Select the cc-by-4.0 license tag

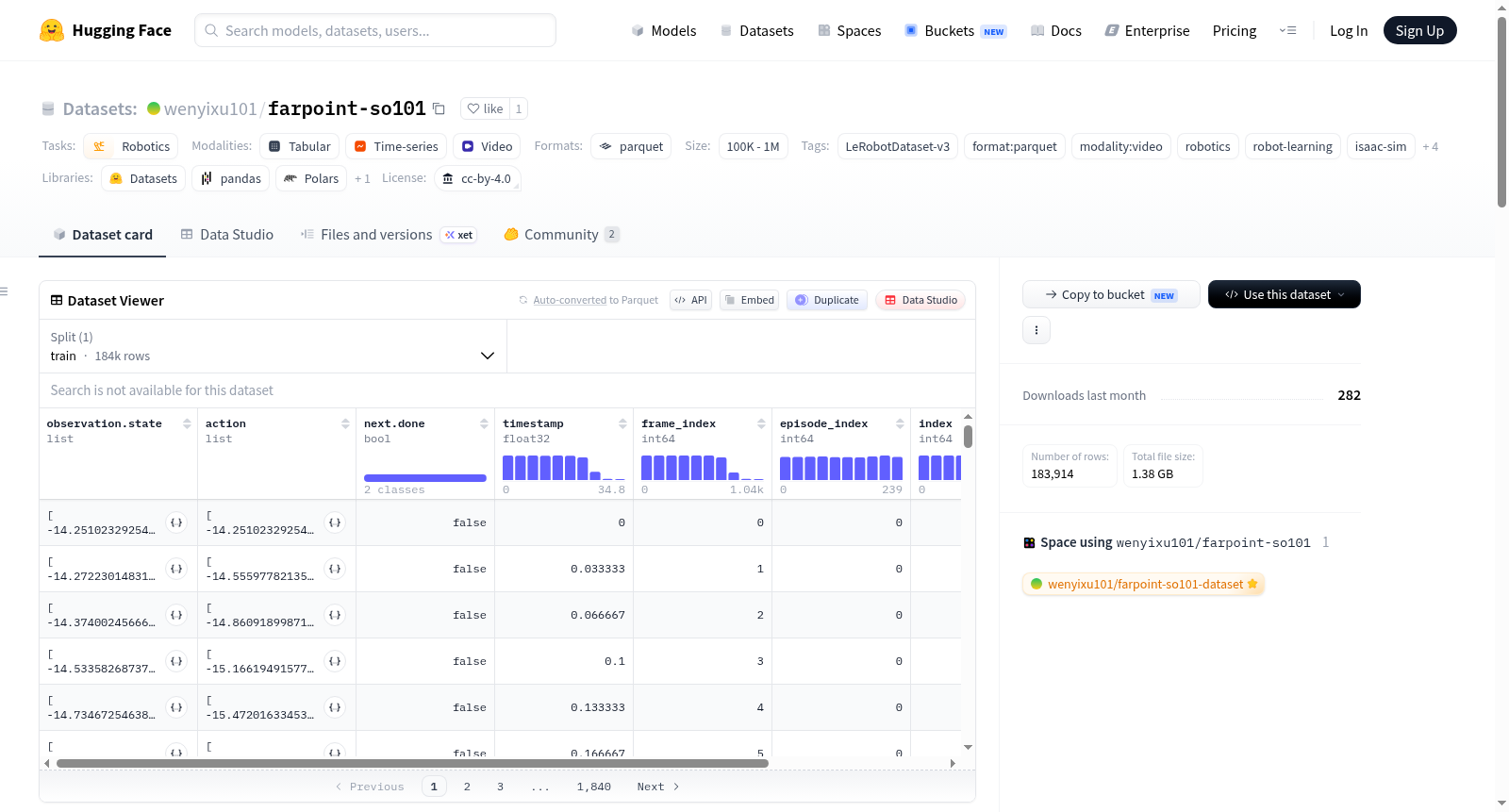(x=477, y=178)
